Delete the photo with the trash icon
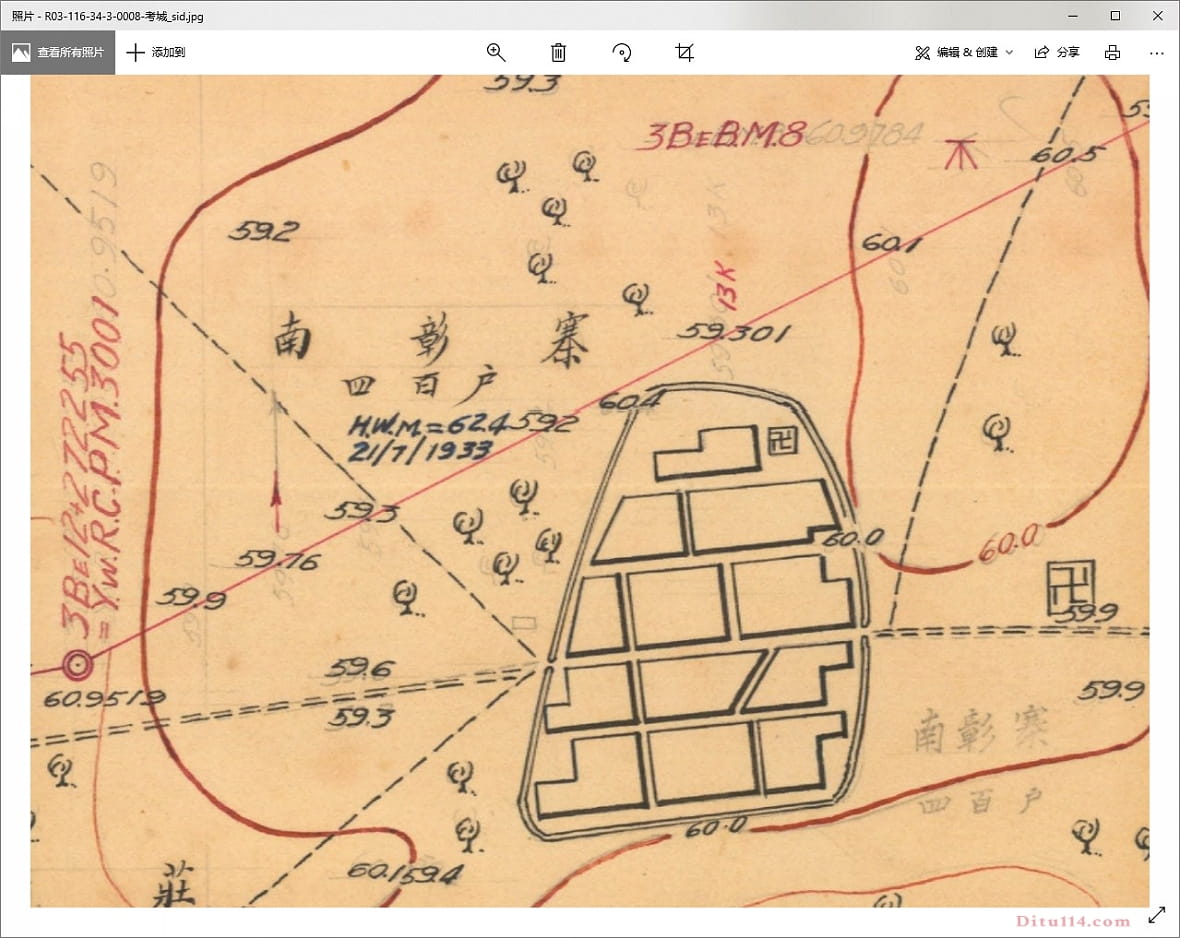 pyautogui.click(x=559, y=53)
